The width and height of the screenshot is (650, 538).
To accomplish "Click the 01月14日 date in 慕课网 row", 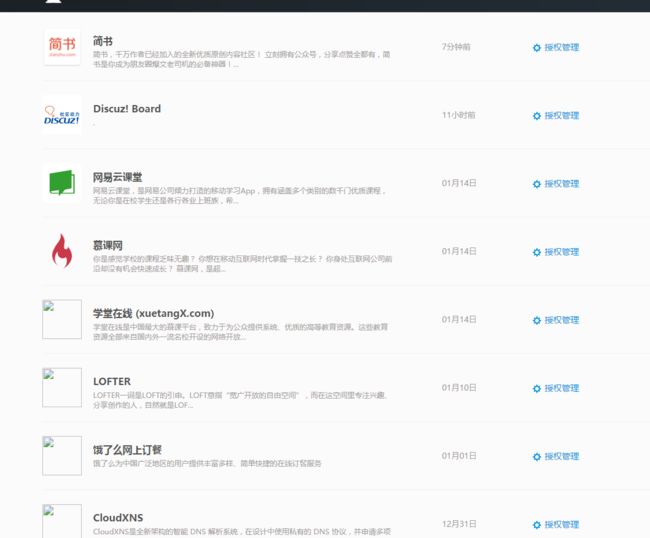I will pos(459,251).
